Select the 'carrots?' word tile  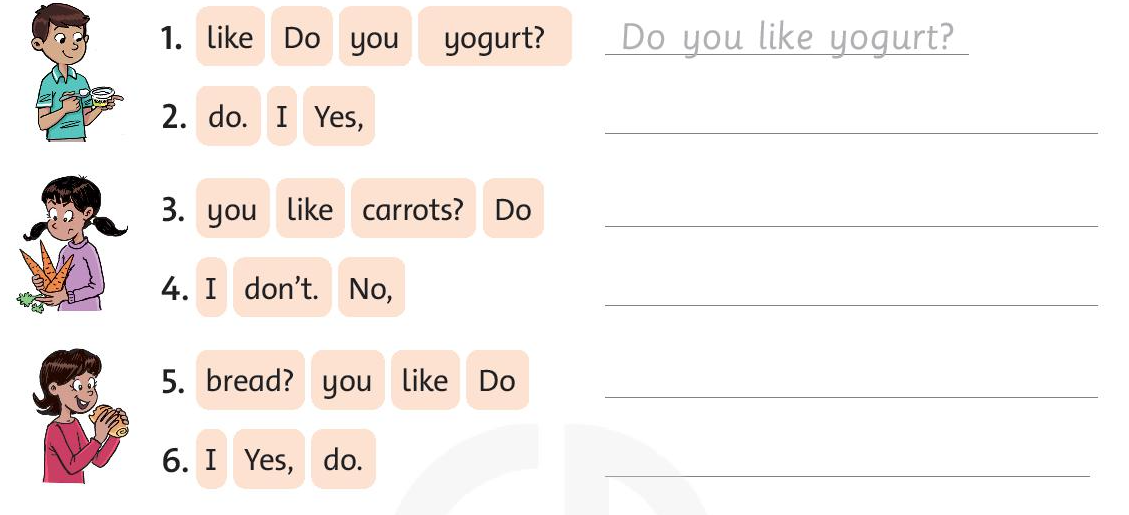point(413,210)
